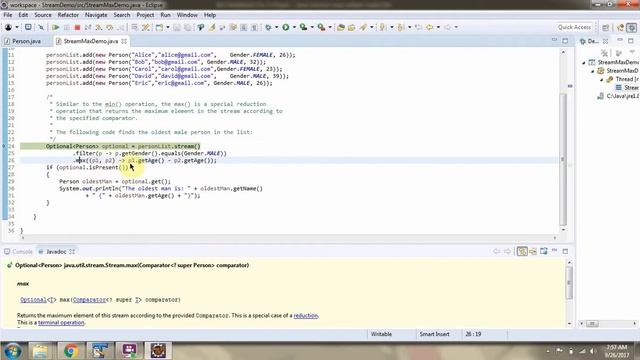Click the Save All disks icon
This screenshot has height=360, width=640.
[188, 27]
